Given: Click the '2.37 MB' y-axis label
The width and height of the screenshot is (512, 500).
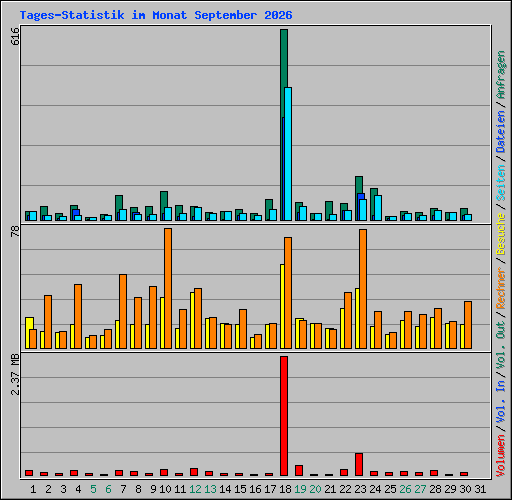Looking at the screenshot, I should point(16,374).
